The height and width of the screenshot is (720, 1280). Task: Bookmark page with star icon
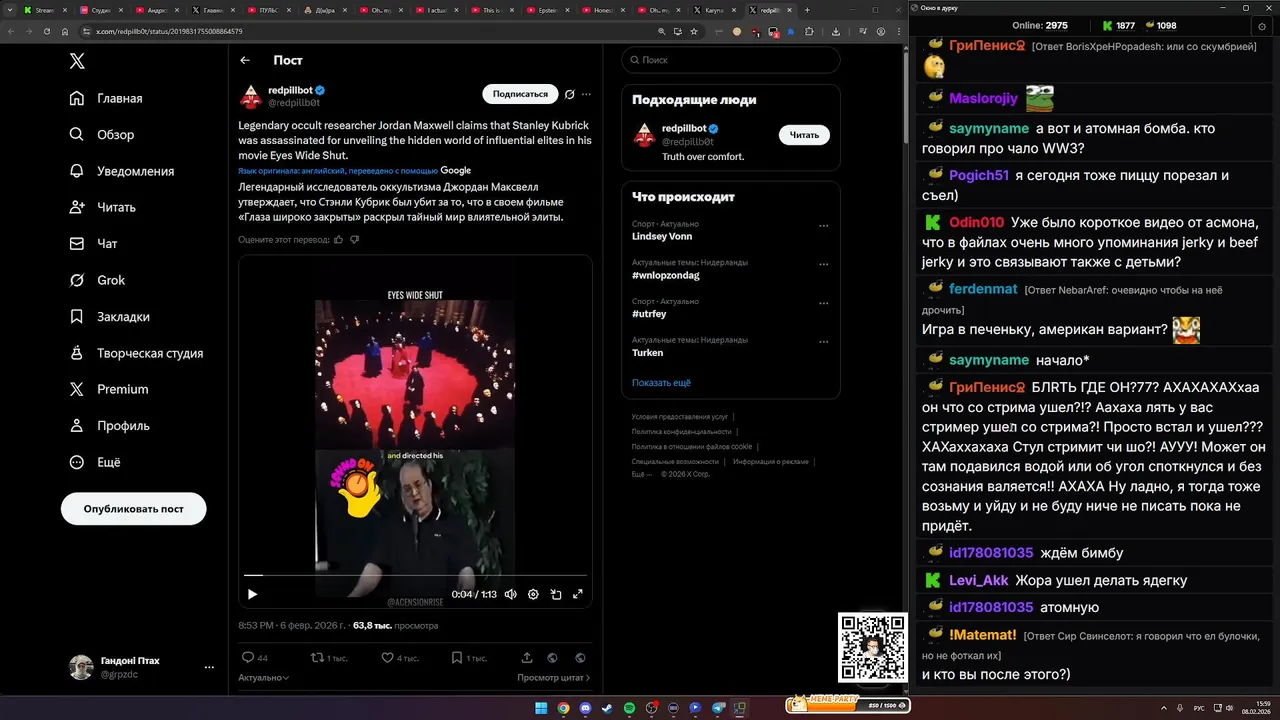pos(694,31)
